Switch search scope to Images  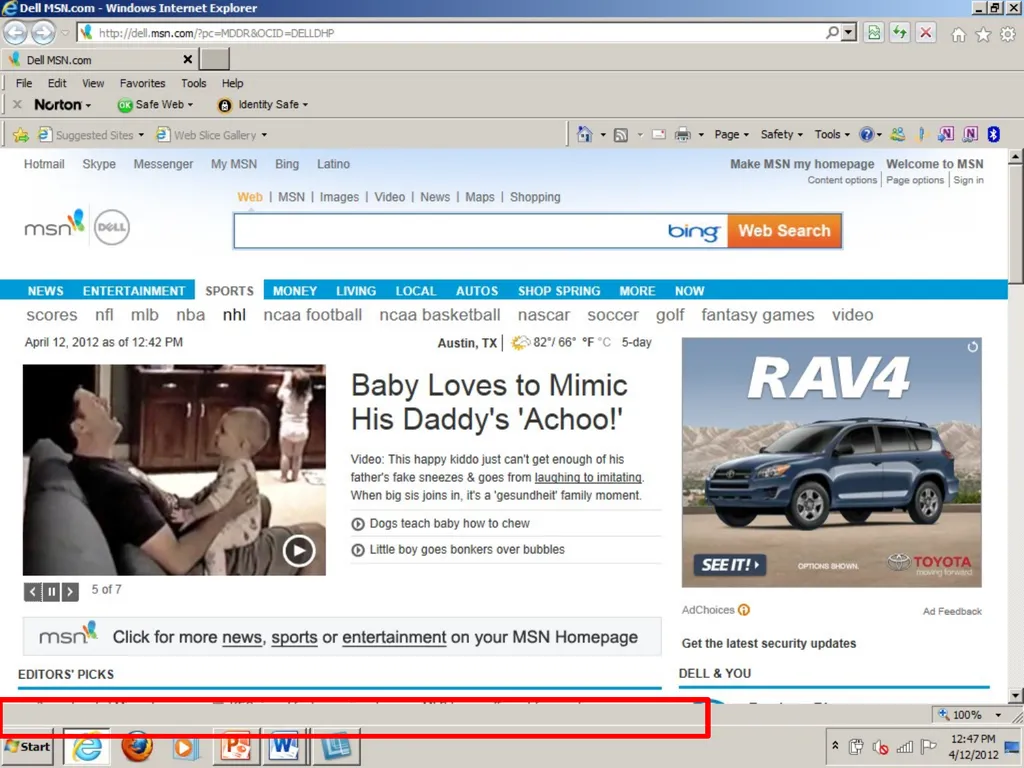coord(339,197)
